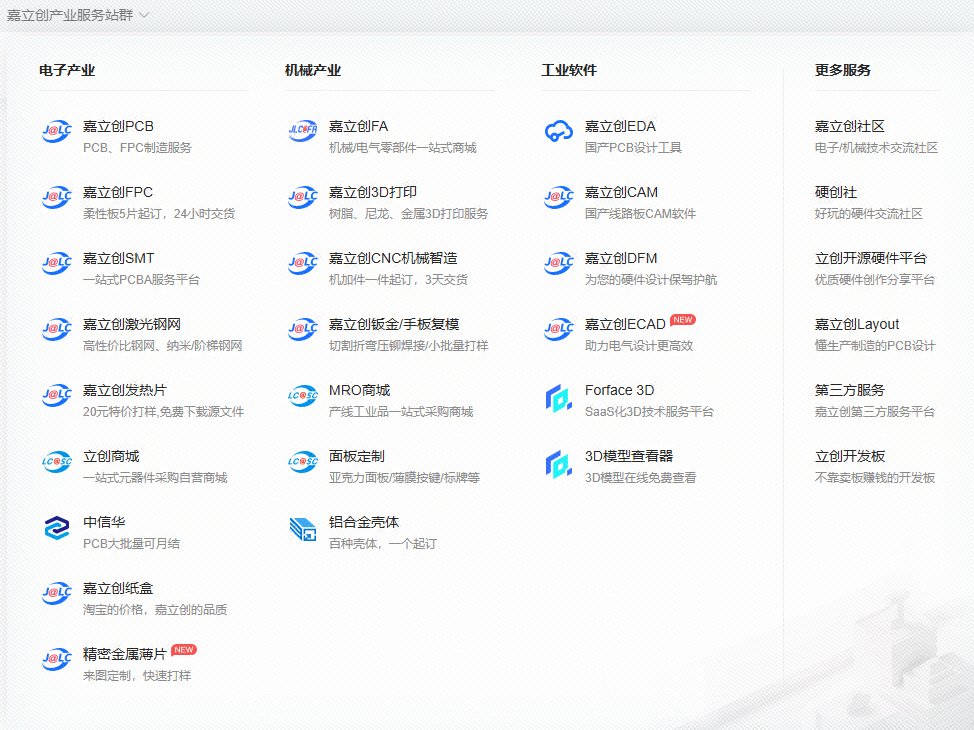This screenshot has width=974, height=730.
Task: Click the 嘉立创PCB logo icon
Action: tap(57, 131)
